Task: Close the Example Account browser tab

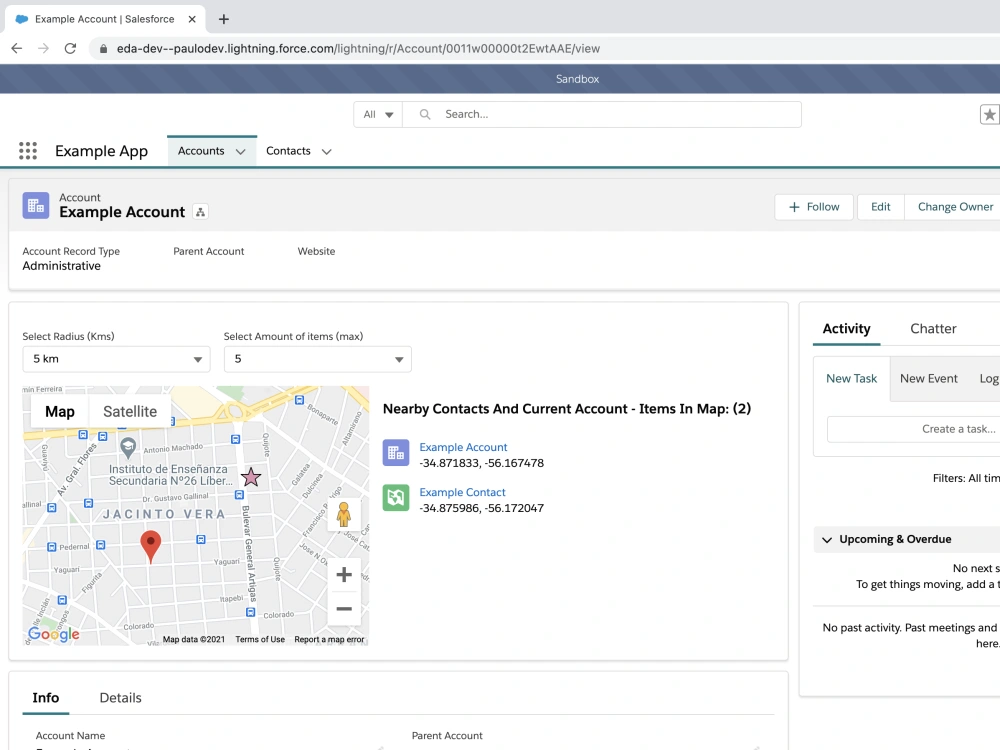Action: pyautogui.click(x=192, y=19)
